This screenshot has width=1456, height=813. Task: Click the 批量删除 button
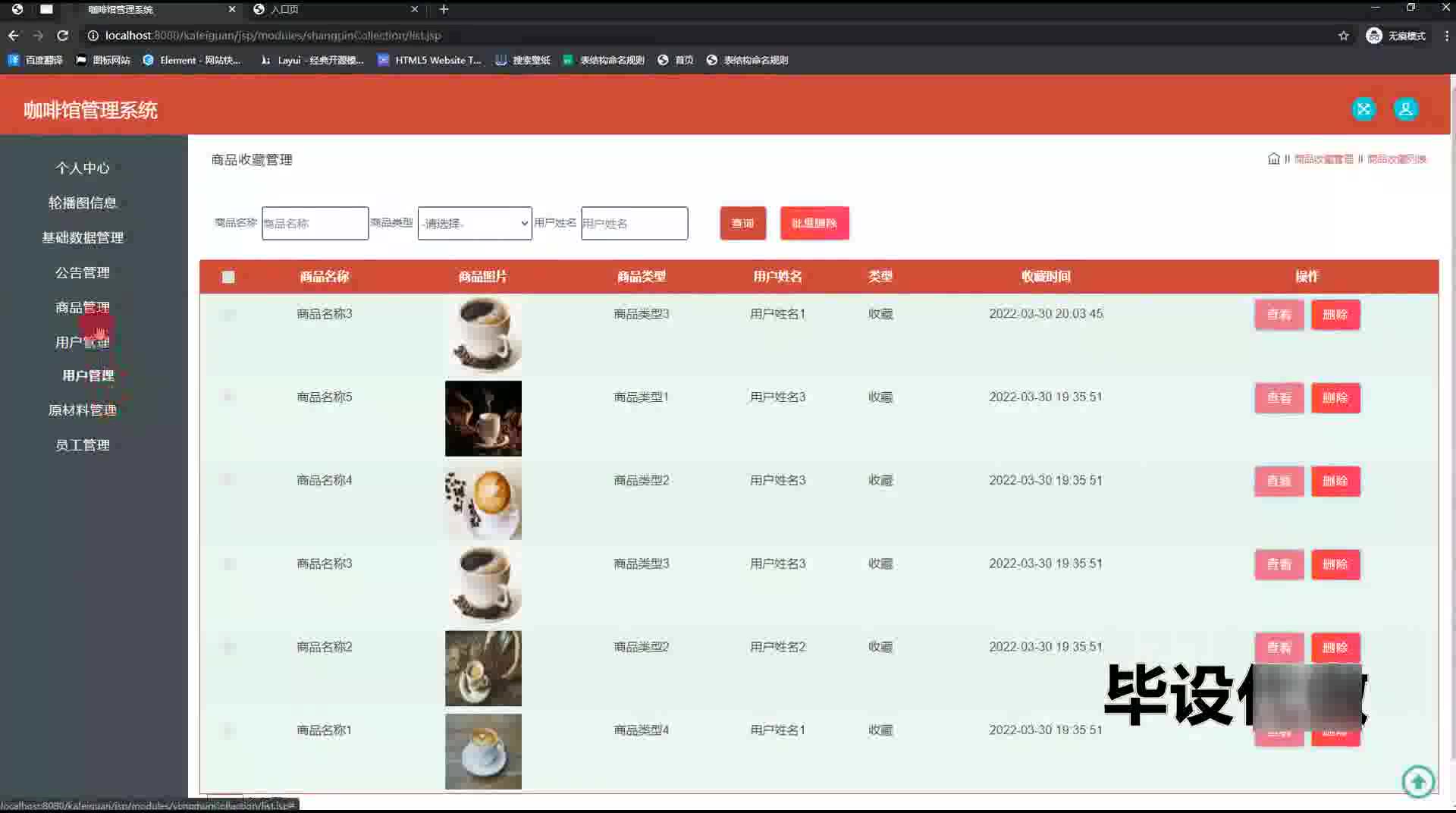point(814,223)
